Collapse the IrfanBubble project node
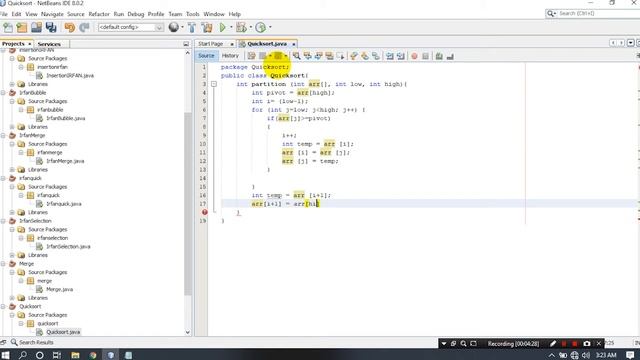This screenshot has height=360, width=640. 3,93
